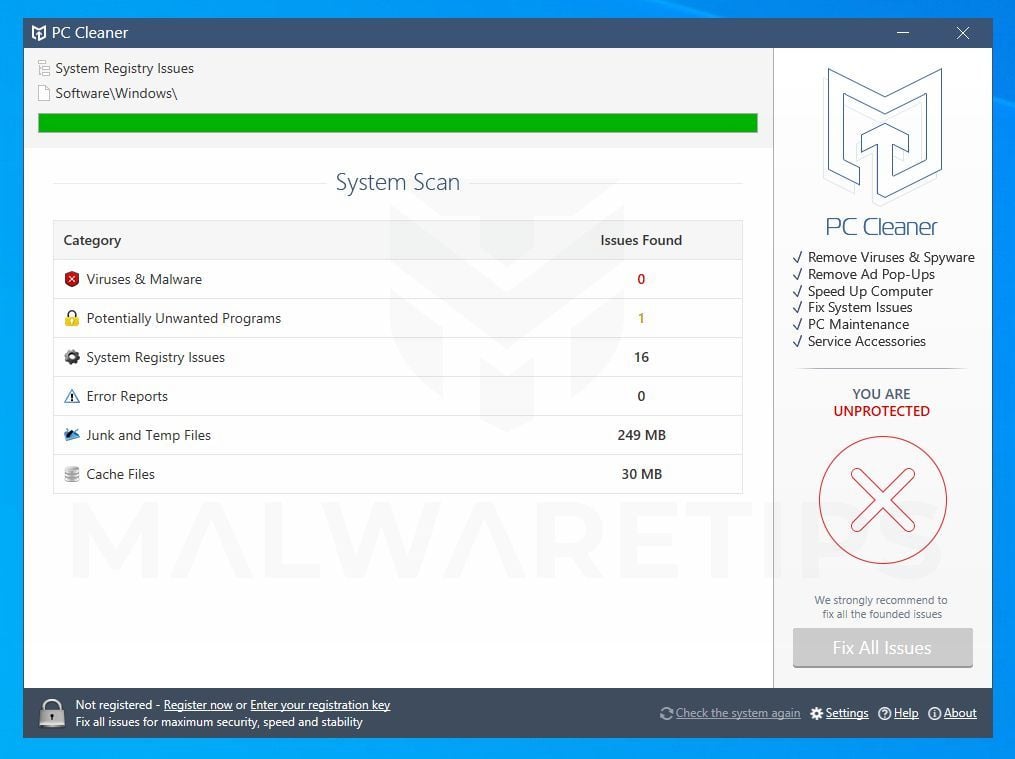Click the Category column header

(92, 240)
